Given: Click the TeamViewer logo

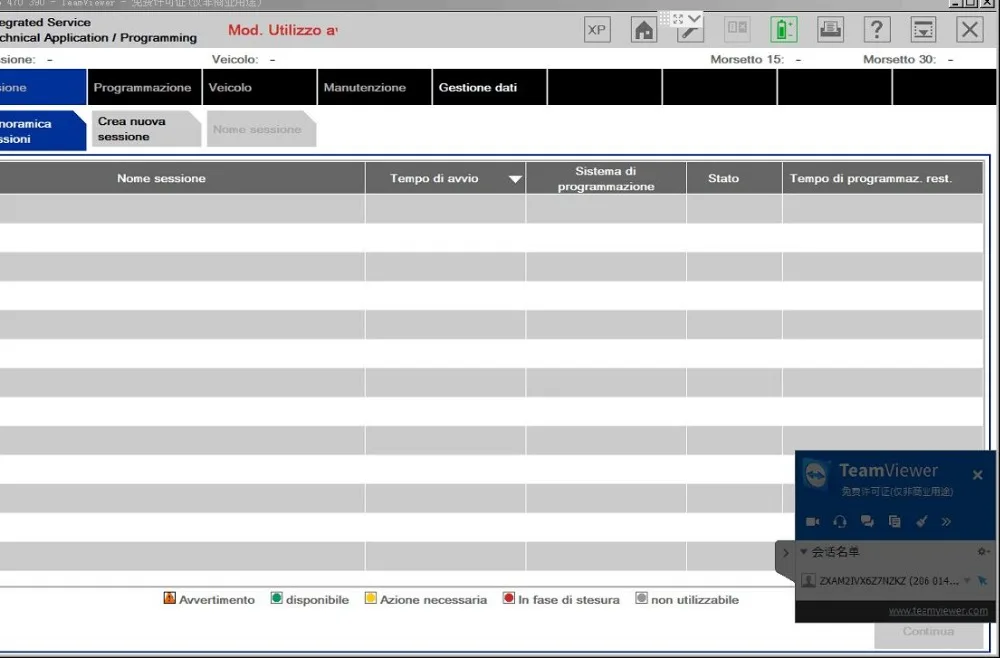Looking at the screenshot, I should point(815,475).
